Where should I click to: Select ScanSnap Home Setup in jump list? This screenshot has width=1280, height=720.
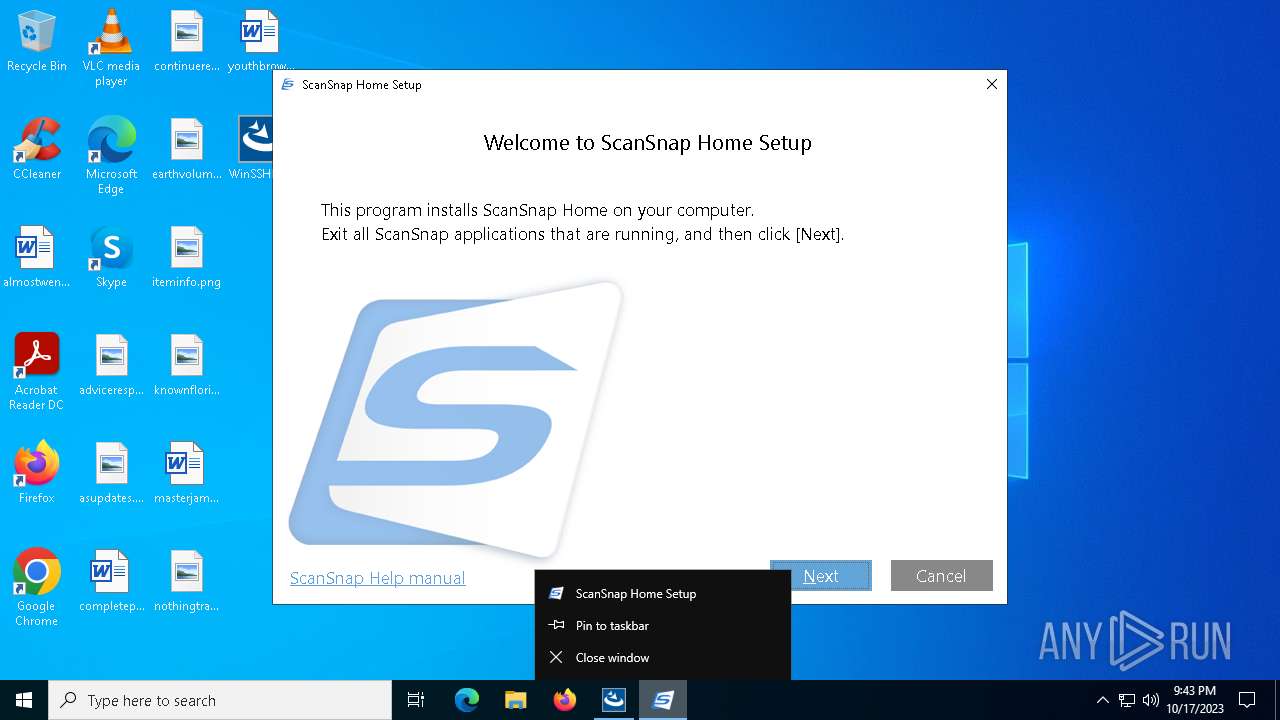pos(663,594)
